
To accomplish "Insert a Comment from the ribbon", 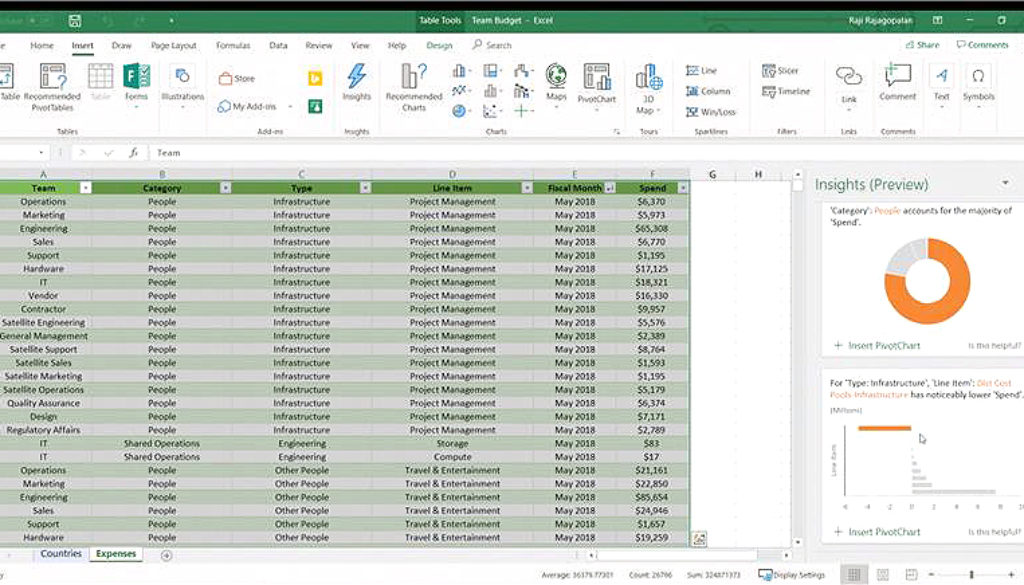I will coord(898,82).
